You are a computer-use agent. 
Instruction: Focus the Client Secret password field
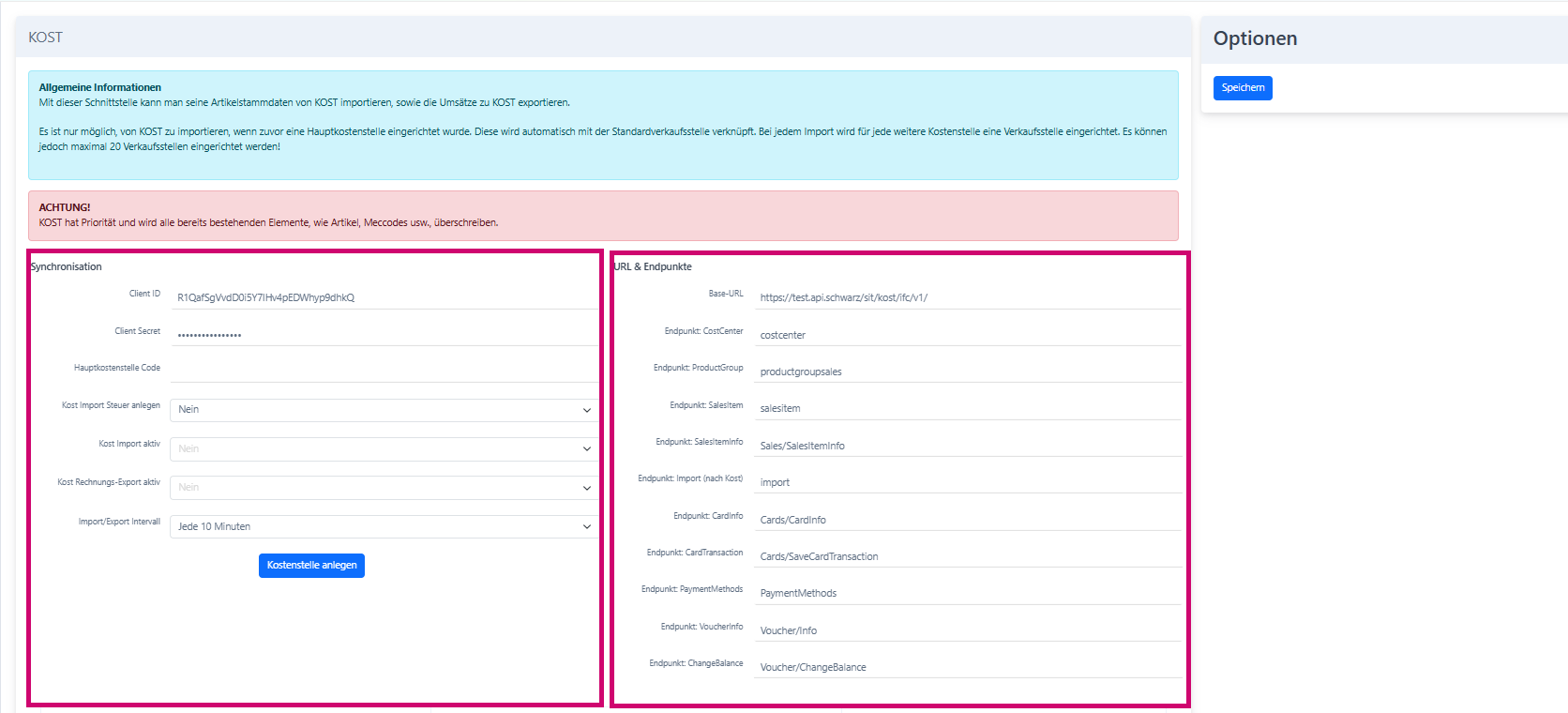coord(384,334)
